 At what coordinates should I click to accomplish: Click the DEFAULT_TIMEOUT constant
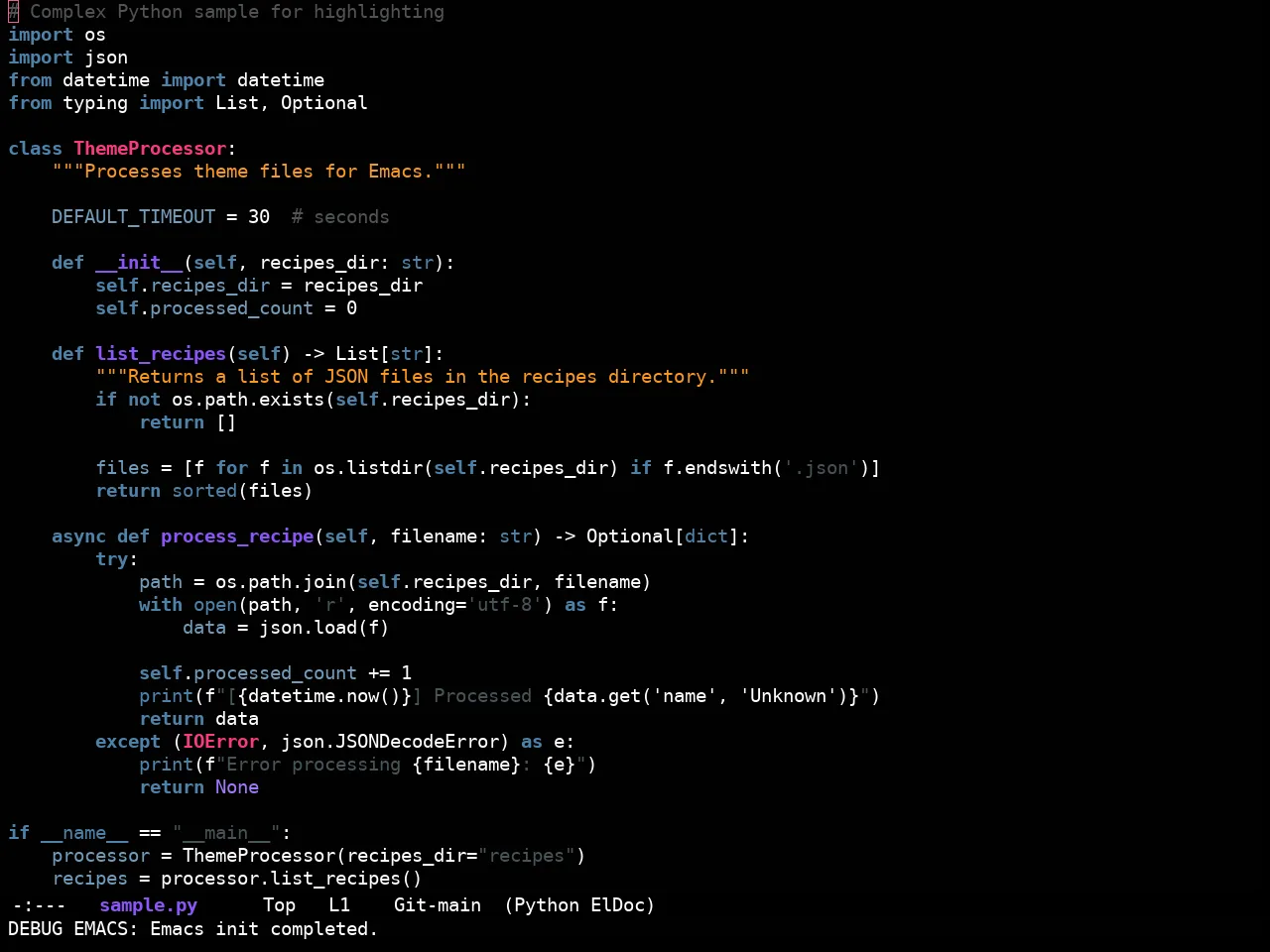(x=134, y=217)
